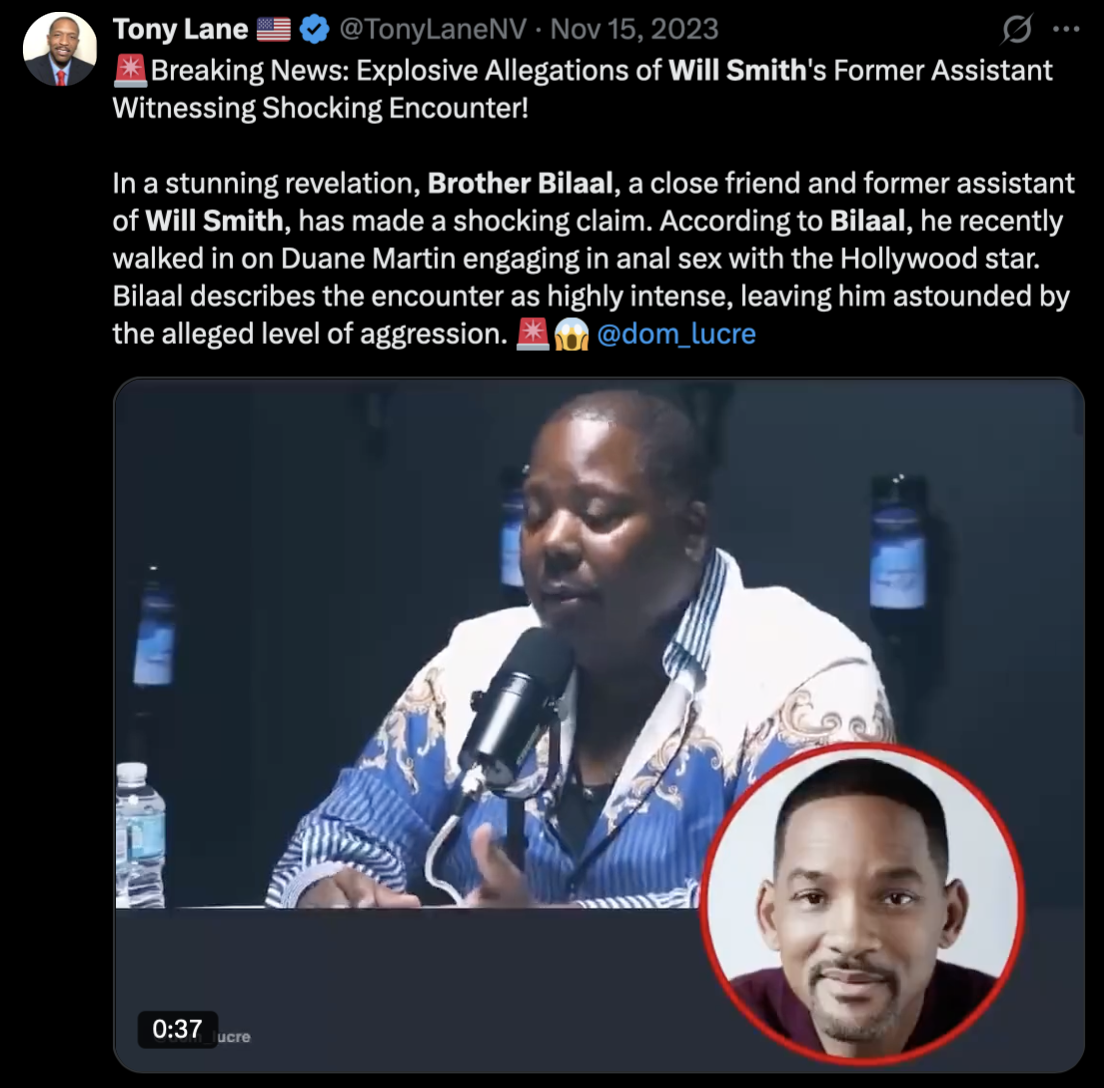This screenshot has width=1104, height=1088.
Task: Click bold 'Brother Bilaal' in the tweet text
Action: tap(520, 183)
